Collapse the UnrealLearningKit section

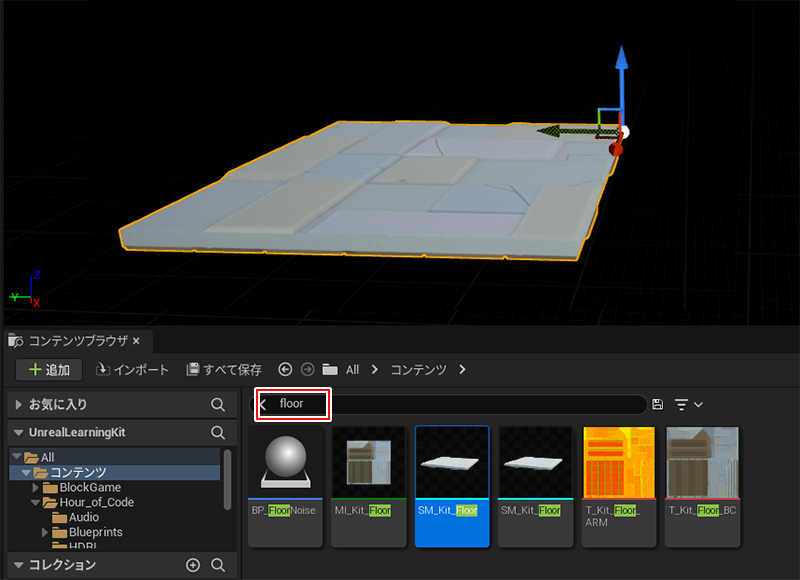tap(19, 433)
